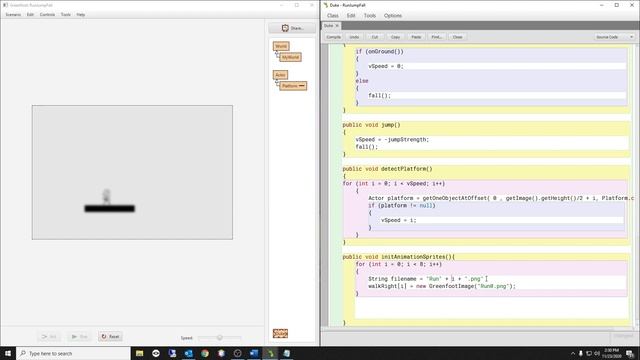The height and width of the screenshot is (360, 640).
Task: Click the Compile button
Action: click(x=333, y=37)
